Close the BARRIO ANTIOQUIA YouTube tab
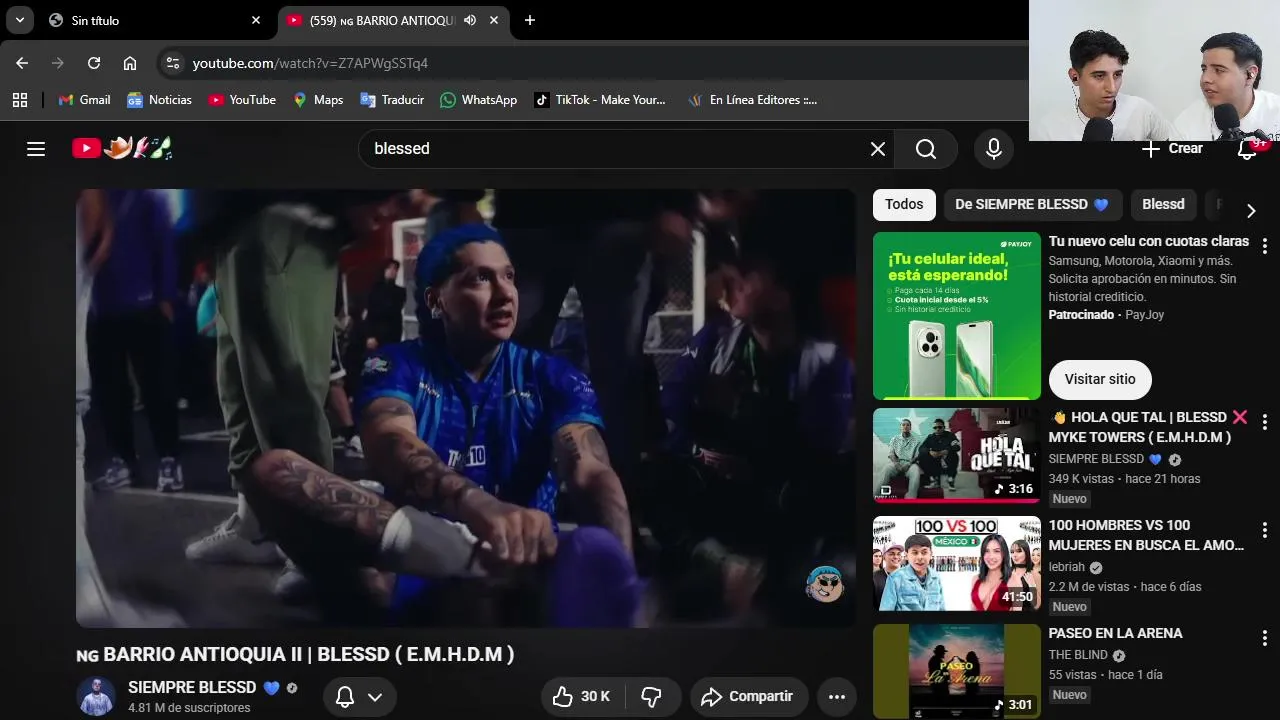 494,20
